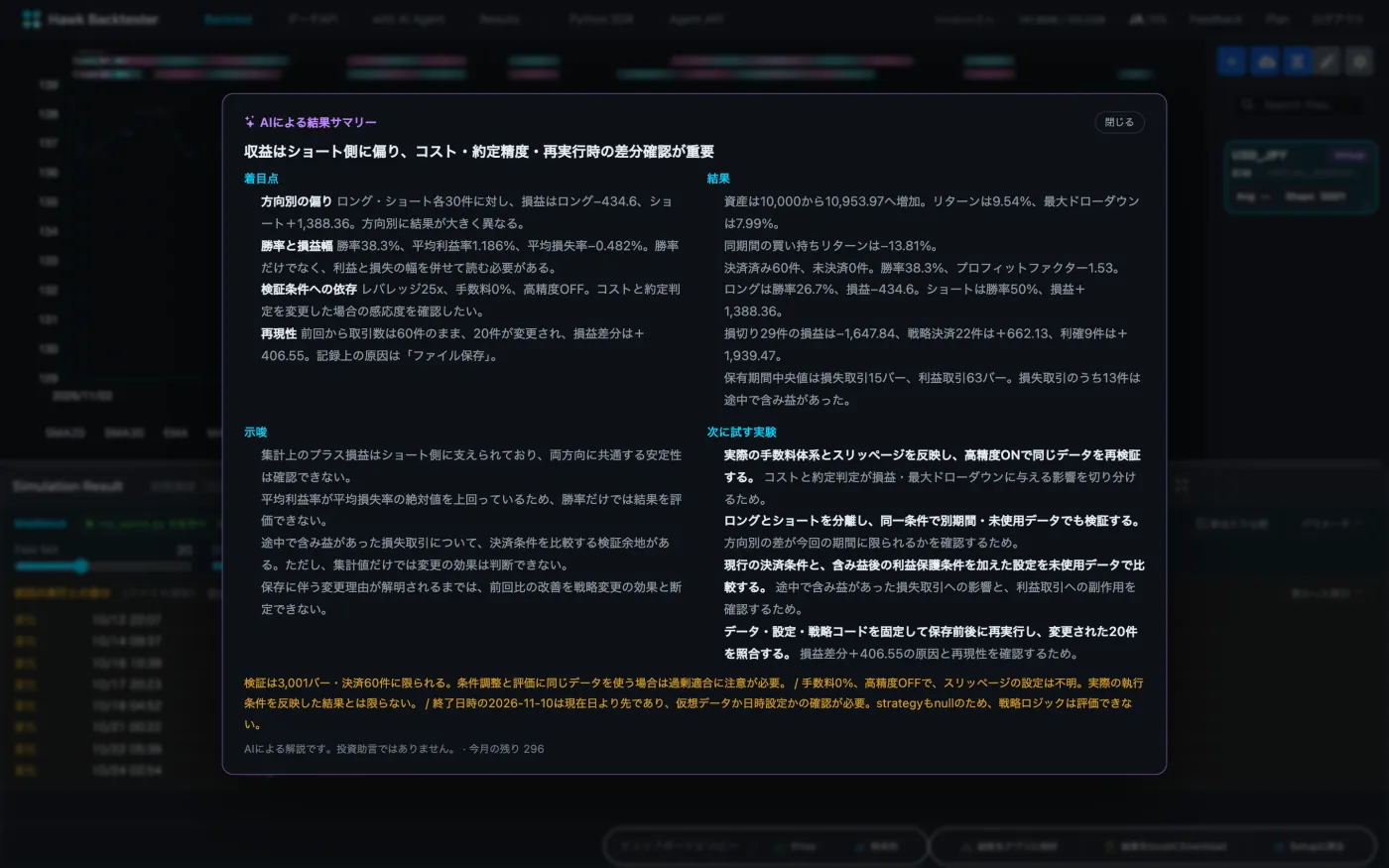The image size is (1389, 868).
Task: Click the 今月の残り 296 quota text
Action: [x=506, y=749]
